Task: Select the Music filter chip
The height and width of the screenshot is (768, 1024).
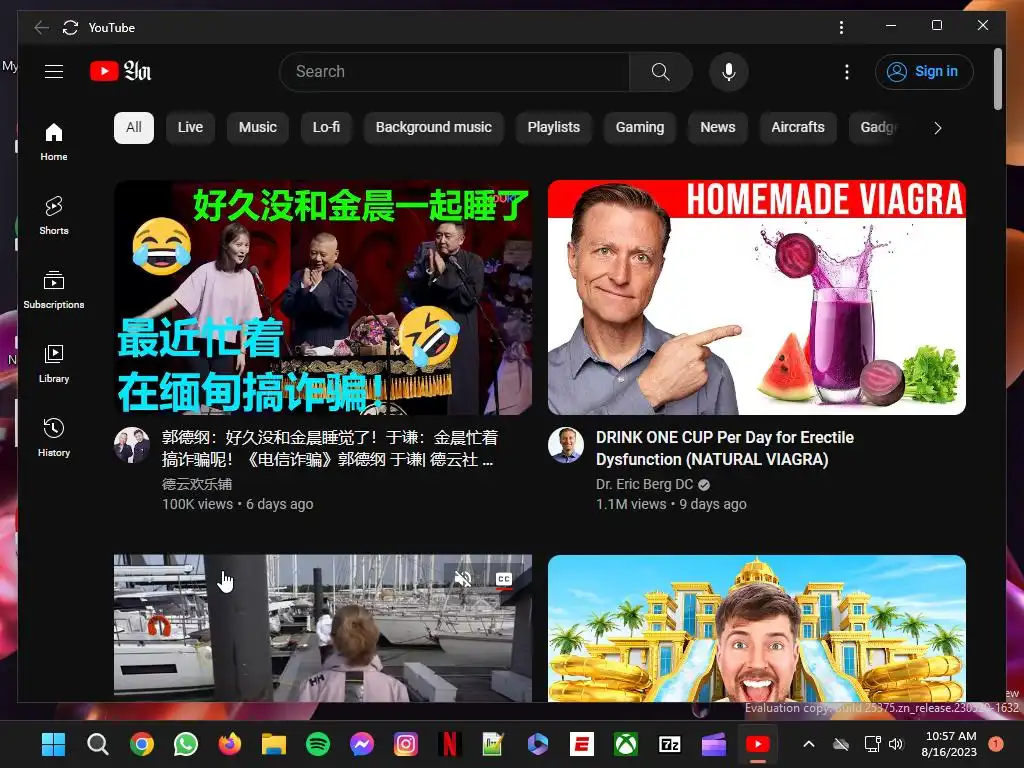Action: (x=258, y=127)
